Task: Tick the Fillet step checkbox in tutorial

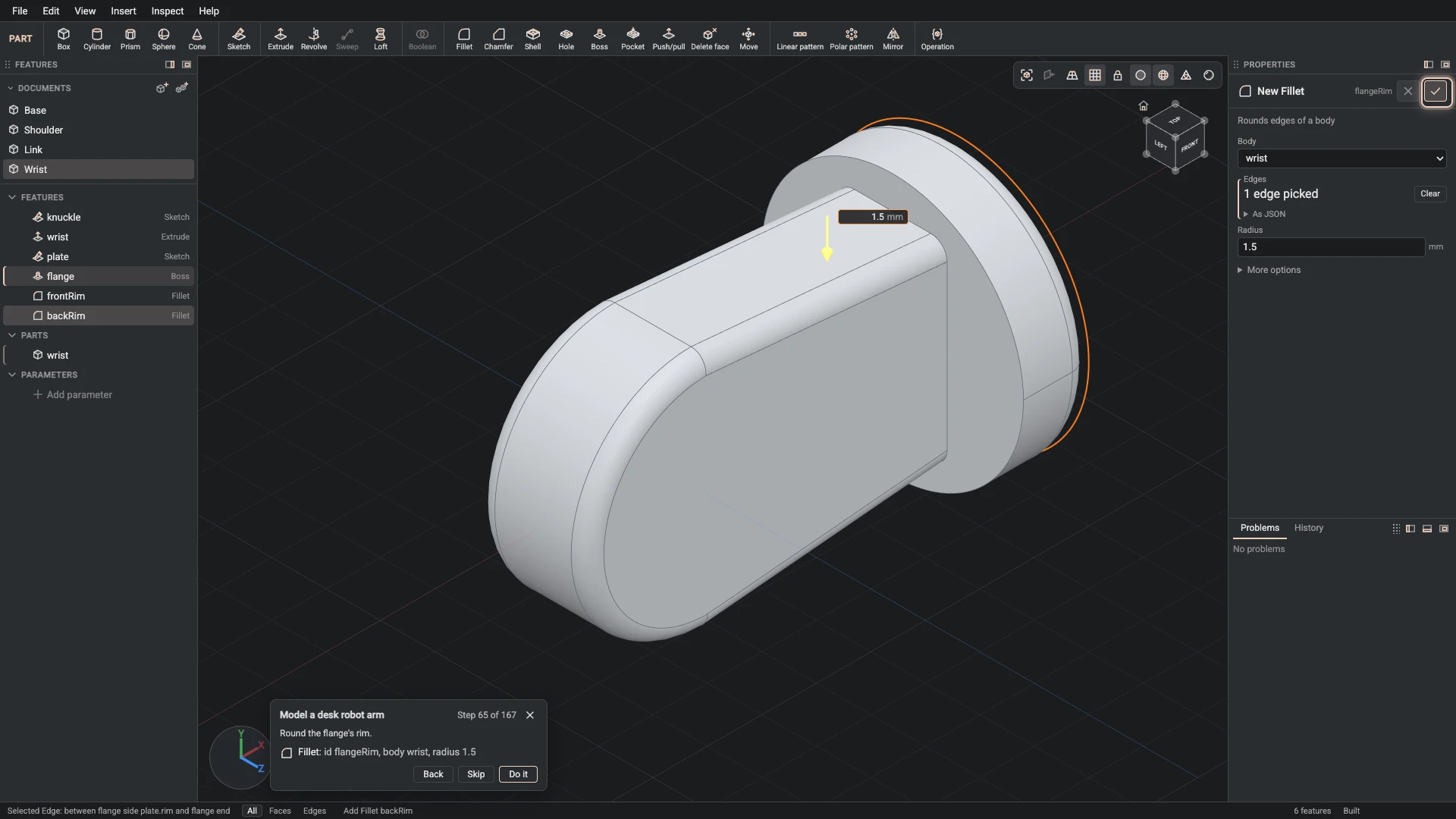Action: coord(287,753)
